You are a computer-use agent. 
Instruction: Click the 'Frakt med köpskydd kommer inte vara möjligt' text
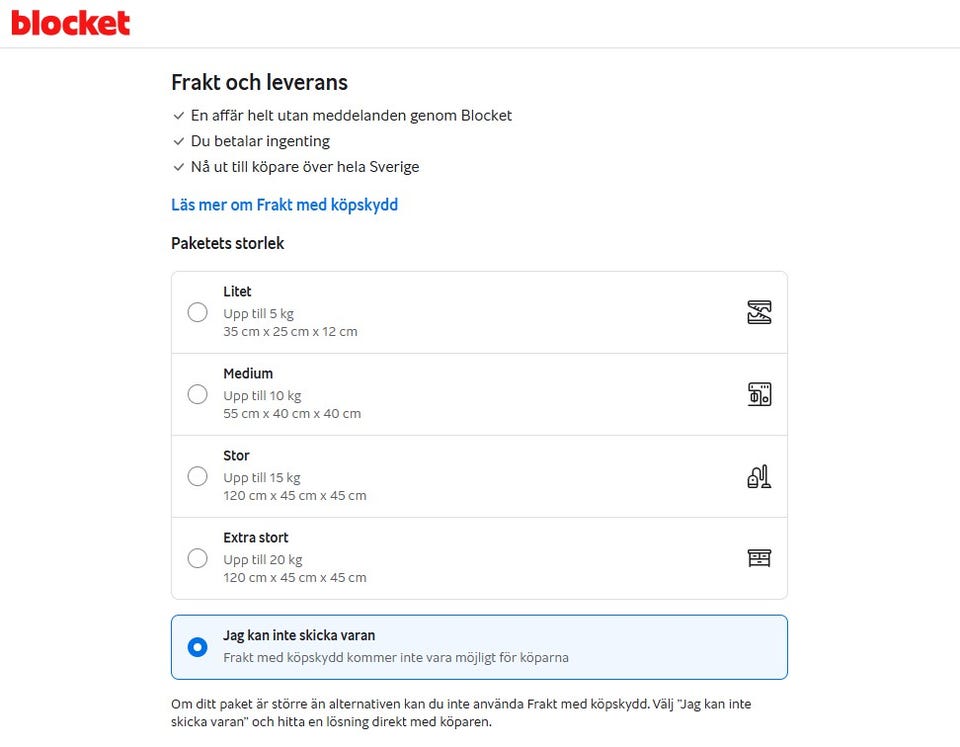(x=396, y=658)
